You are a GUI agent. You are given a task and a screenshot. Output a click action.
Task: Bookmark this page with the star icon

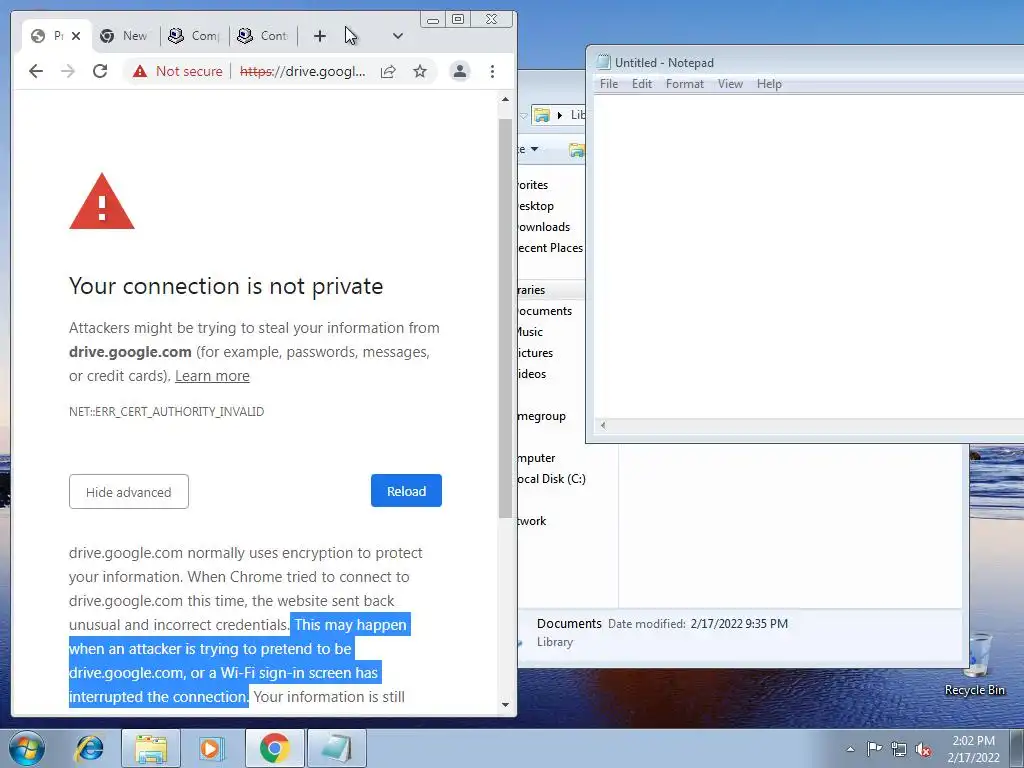(x=420, y=71)
